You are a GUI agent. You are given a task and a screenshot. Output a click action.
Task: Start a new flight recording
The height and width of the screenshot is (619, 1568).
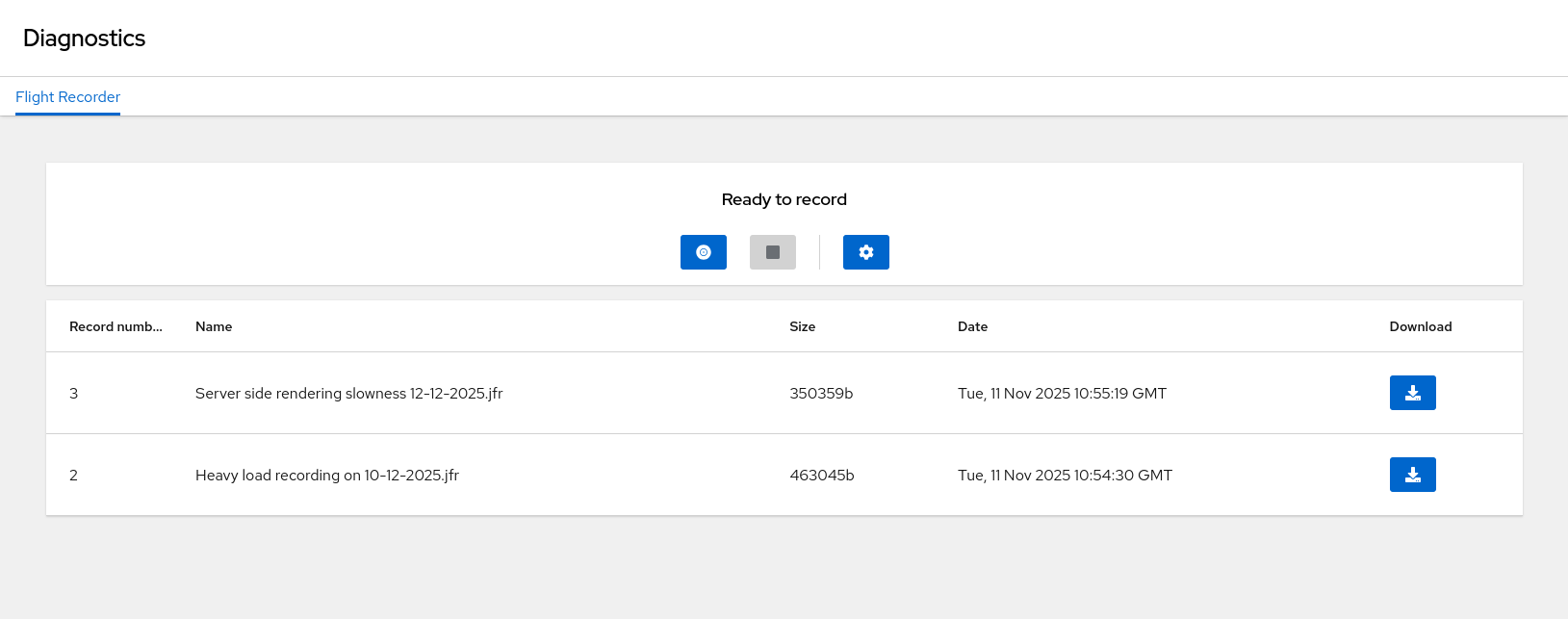tap(703, 252)
